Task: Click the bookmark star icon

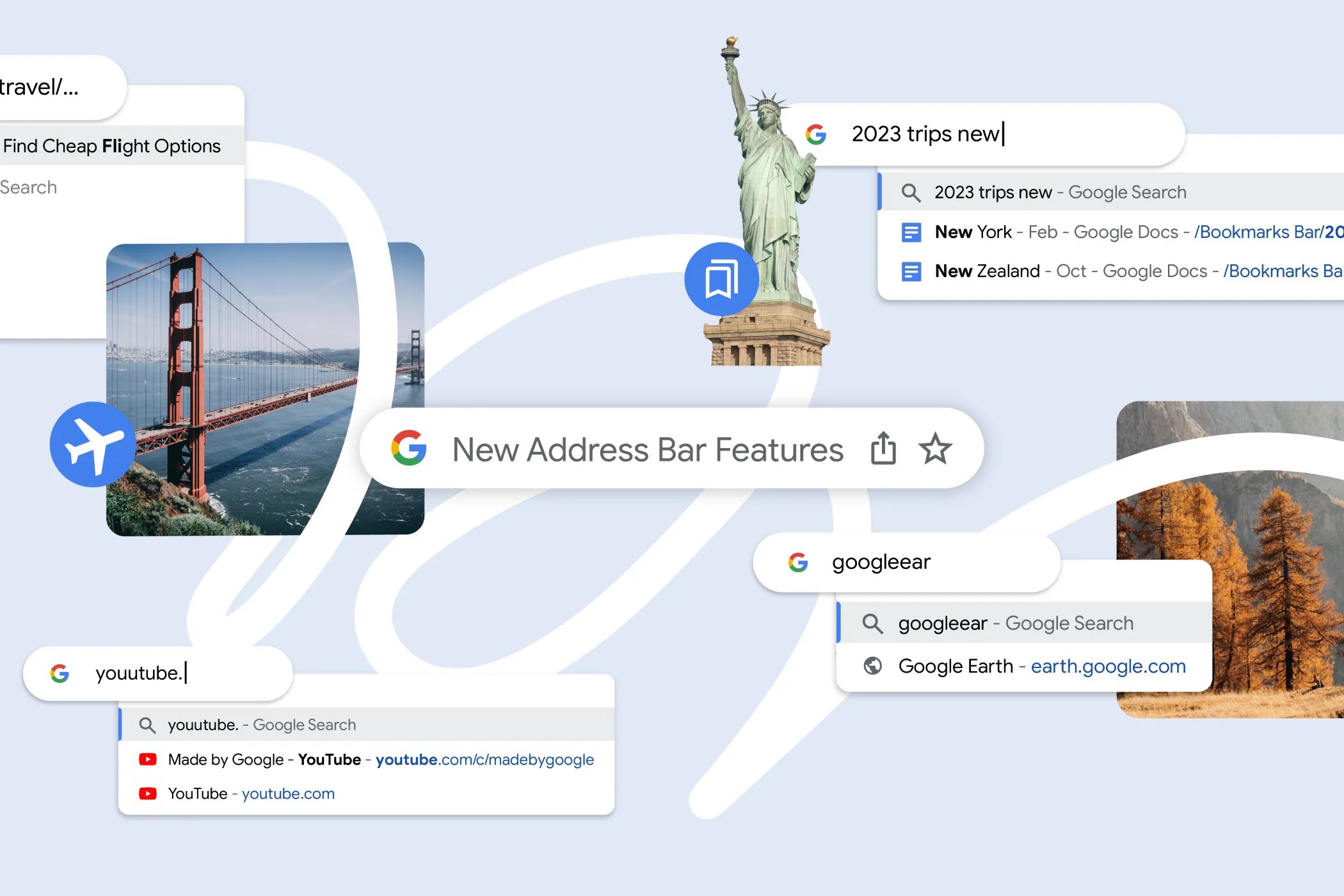Action: click(935, 448)
